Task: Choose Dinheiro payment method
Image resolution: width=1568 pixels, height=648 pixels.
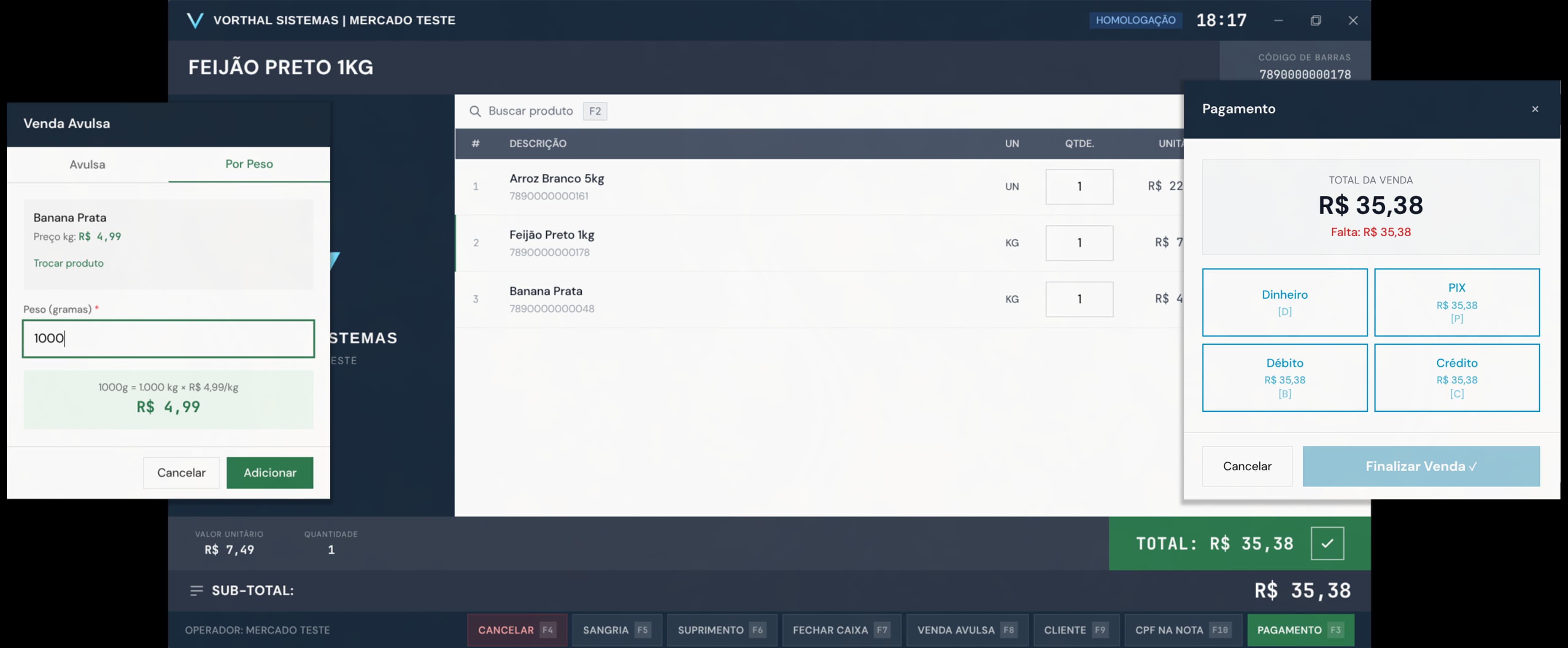Action: click(1285, 302)
